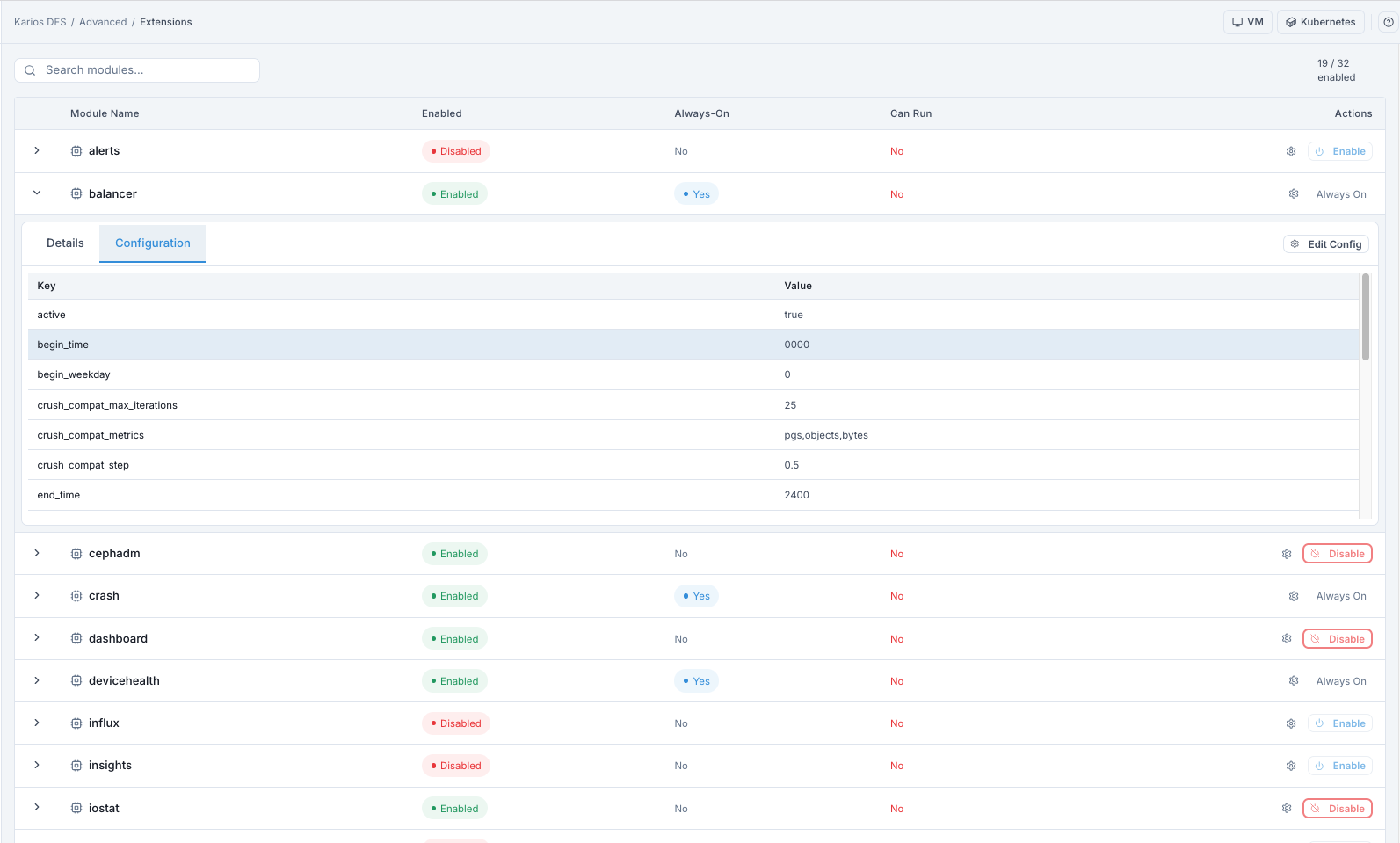
Task: Click the Extensions breadcrumb
Action: click(166, 22)
